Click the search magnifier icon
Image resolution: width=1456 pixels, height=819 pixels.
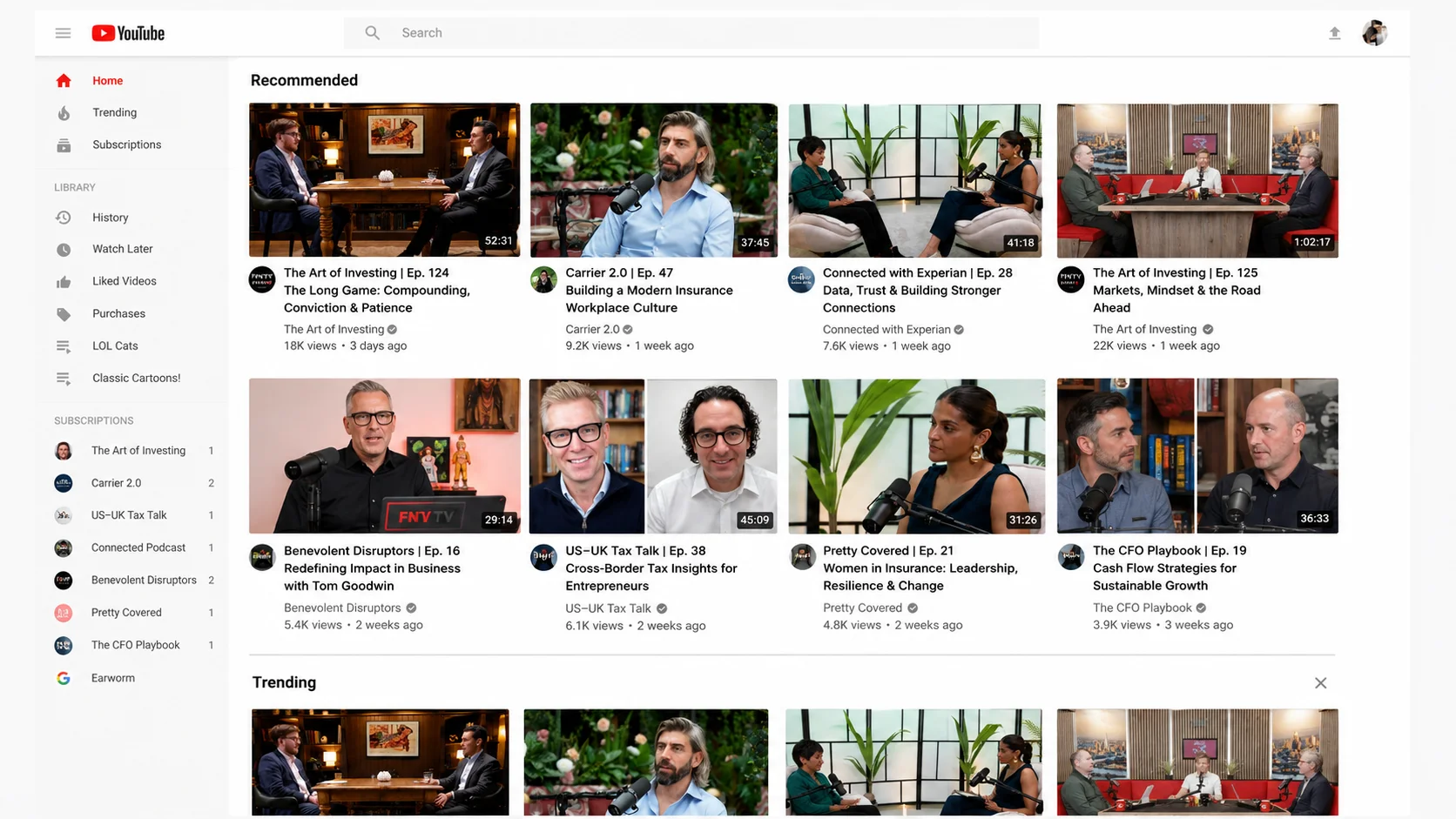[x=373, y=33]
